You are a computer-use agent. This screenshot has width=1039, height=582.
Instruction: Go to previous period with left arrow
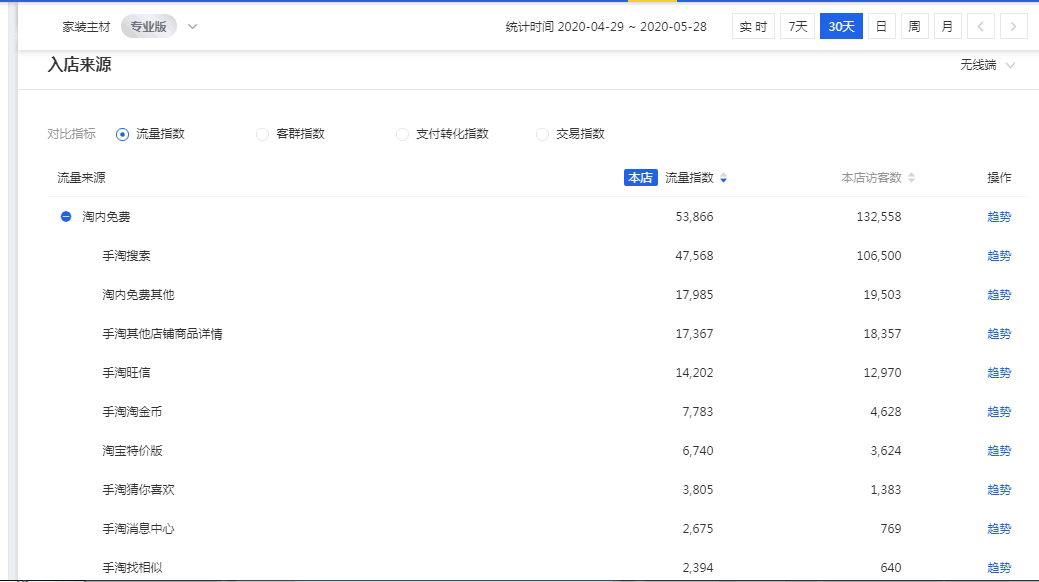tap(981, 27)
